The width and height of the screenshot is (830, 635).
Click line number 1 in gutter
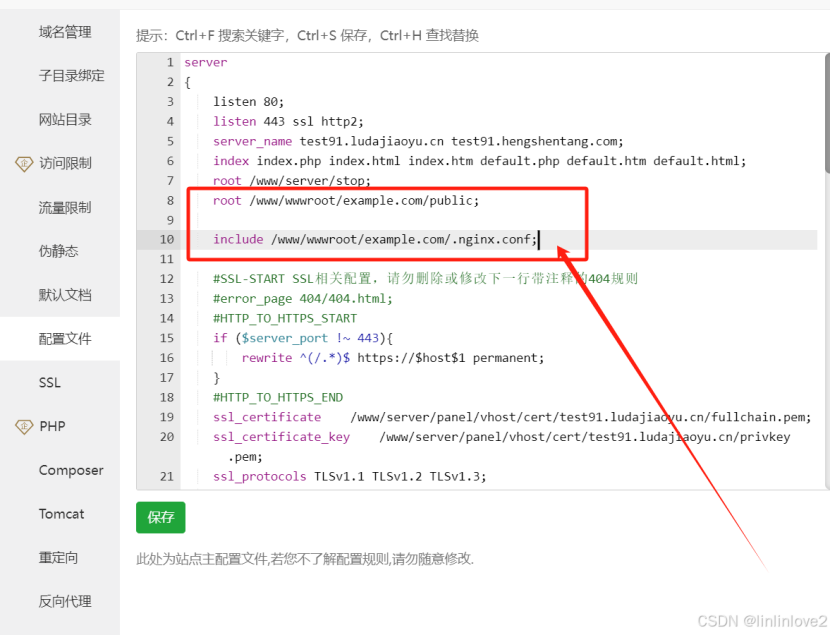[170, 62]
